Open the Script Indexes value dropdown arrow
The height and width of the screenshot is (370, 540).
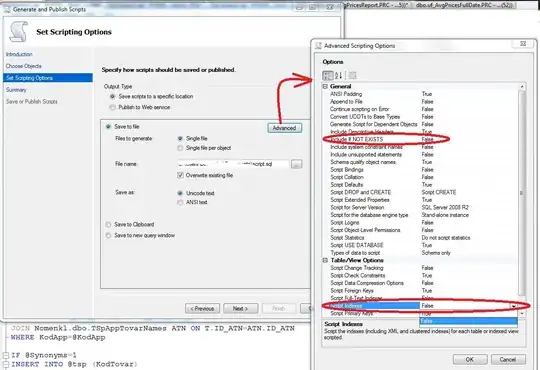point(513,306)
